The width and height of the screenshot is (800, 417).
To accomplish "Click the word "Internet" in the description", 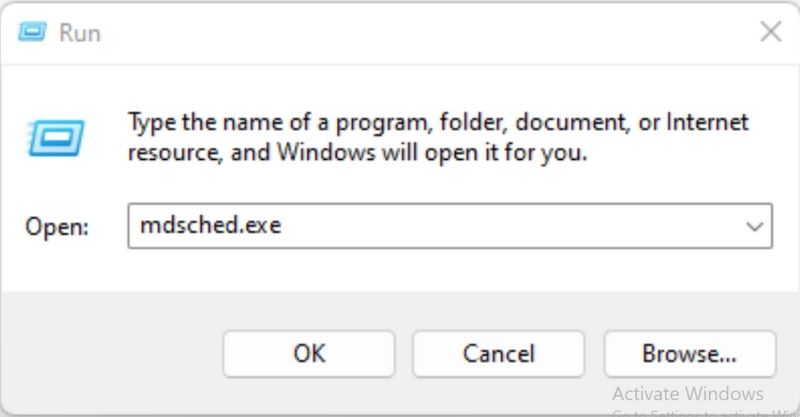I will point(705,124).
